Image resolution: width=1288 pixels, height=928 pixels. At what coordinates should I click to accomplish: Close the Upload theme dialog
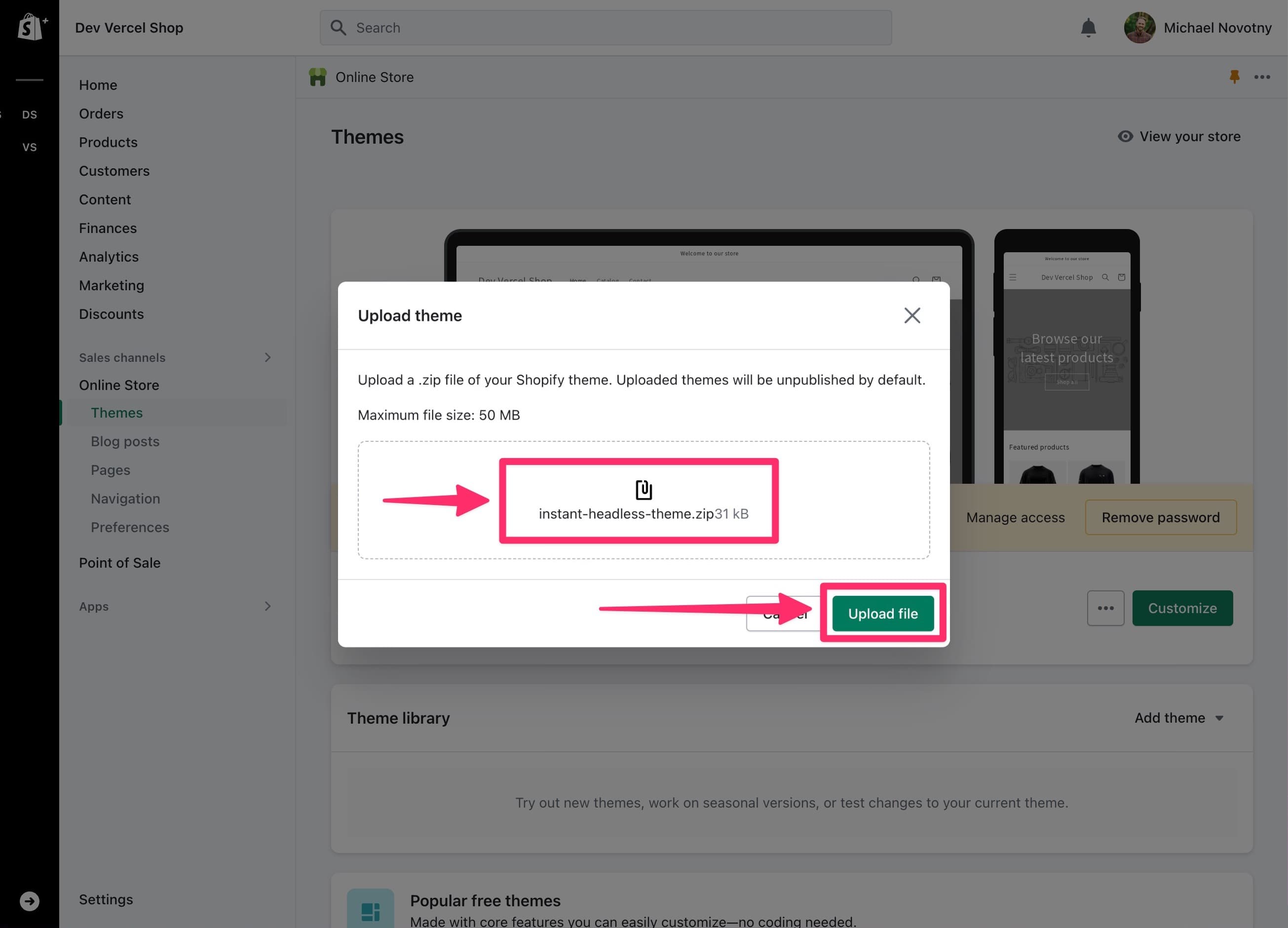coord(912,315)
